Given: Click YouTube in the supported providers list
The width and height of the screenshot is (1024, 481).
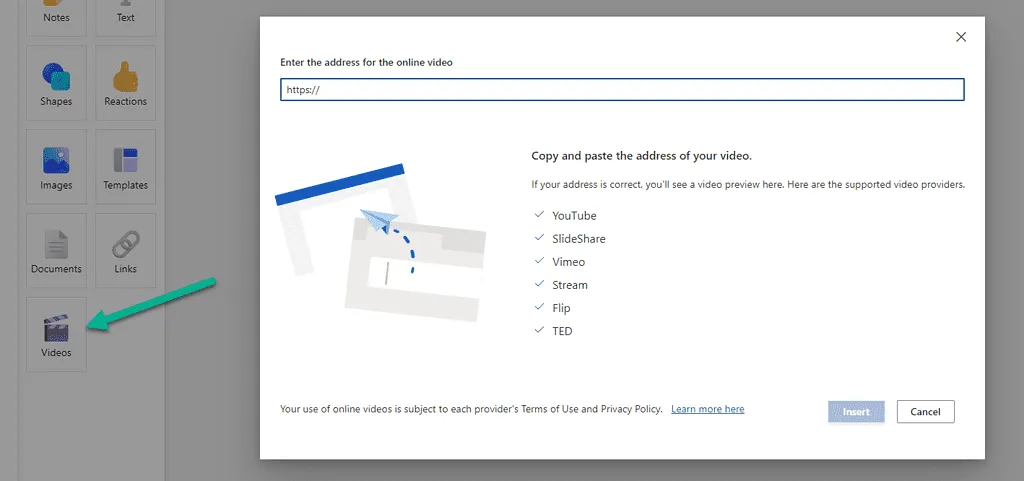Looking at the screenshot, I should [x=574, y=216].
